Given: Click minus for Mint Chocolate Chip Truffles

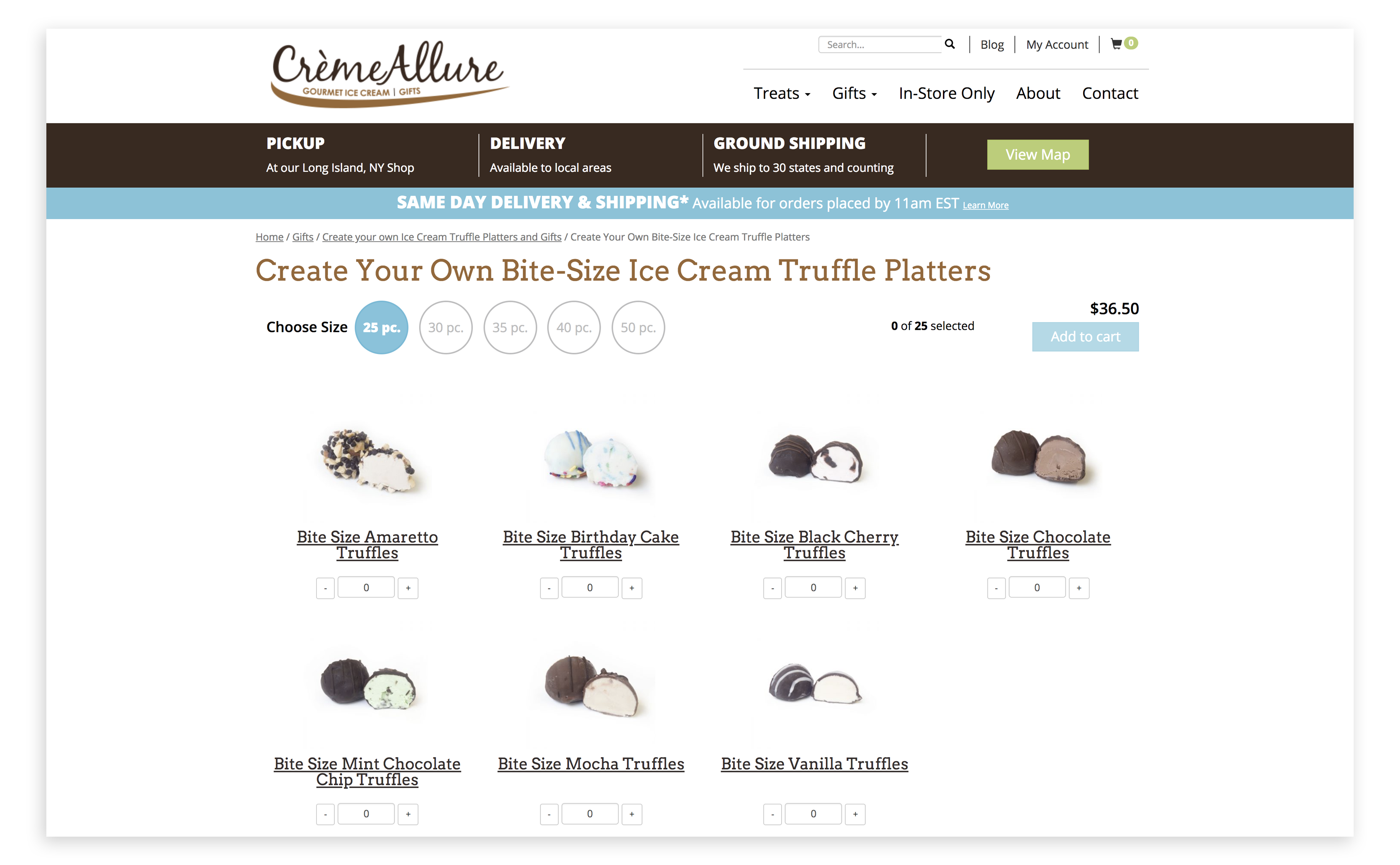Looking at the screenshot, I should pos(325,814).
